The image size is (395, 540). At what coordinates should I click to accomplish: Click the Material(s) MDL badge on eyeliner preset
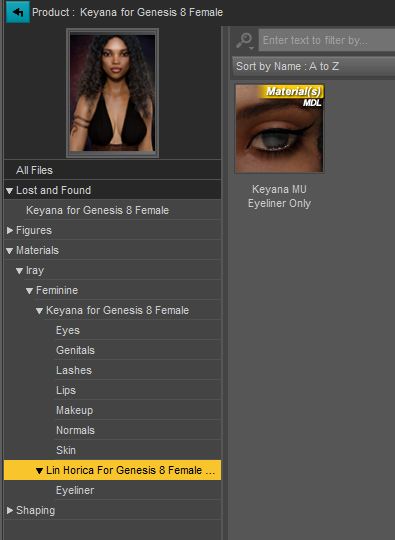(294, 96)
